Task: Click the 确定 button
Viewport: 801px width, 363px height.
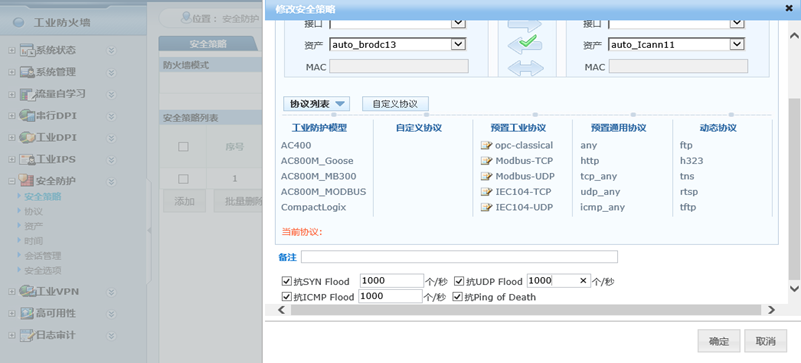Action: coord(719,341)
